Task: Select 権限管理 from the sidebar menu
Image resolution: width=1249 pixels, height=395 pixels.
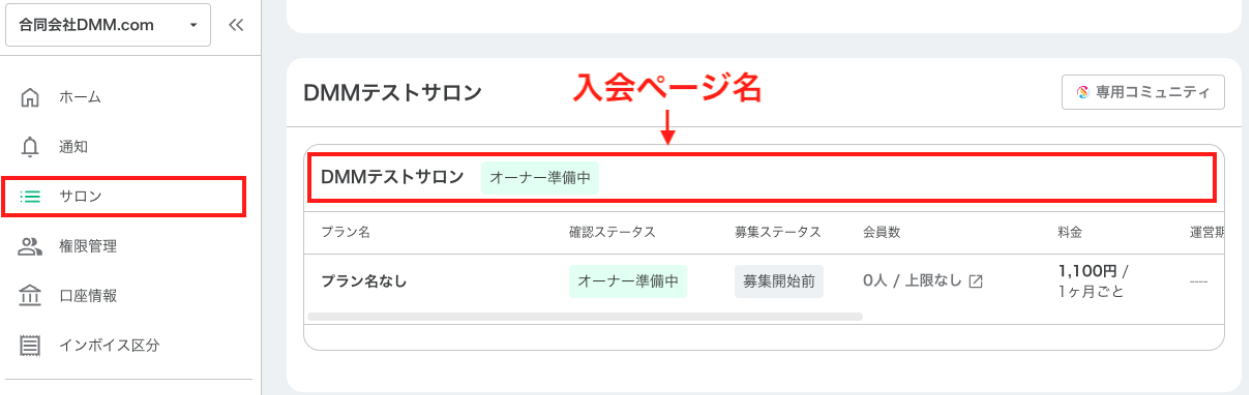Action: tap(88, 246)
